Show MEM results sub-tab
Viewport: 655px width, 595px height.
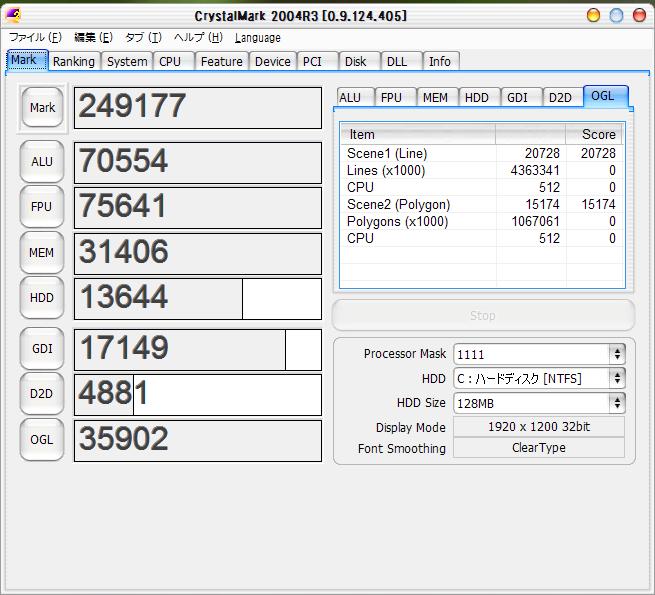coord(437,97)
